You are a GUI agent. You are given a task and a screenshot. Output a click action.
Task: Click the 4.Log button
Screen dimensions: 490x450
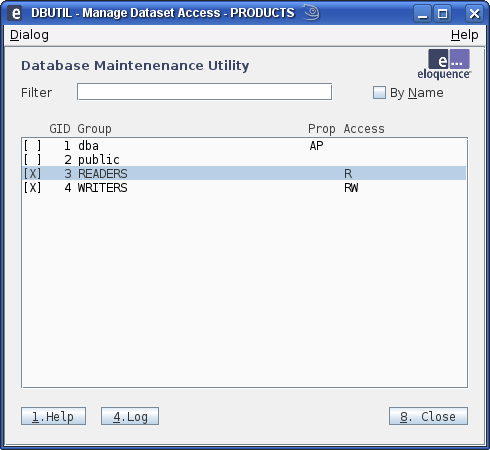130,416
